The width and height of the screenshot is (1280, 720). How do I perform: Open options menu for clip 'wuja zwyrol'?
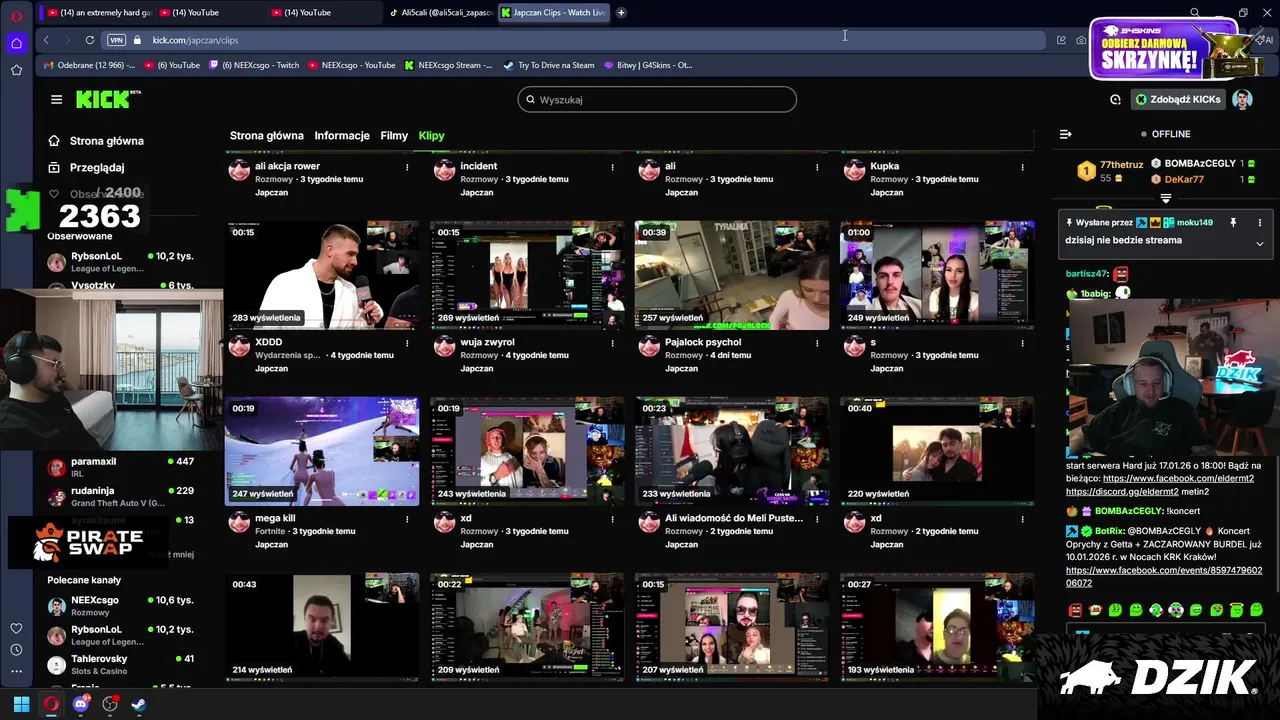(x=612, y=343)
